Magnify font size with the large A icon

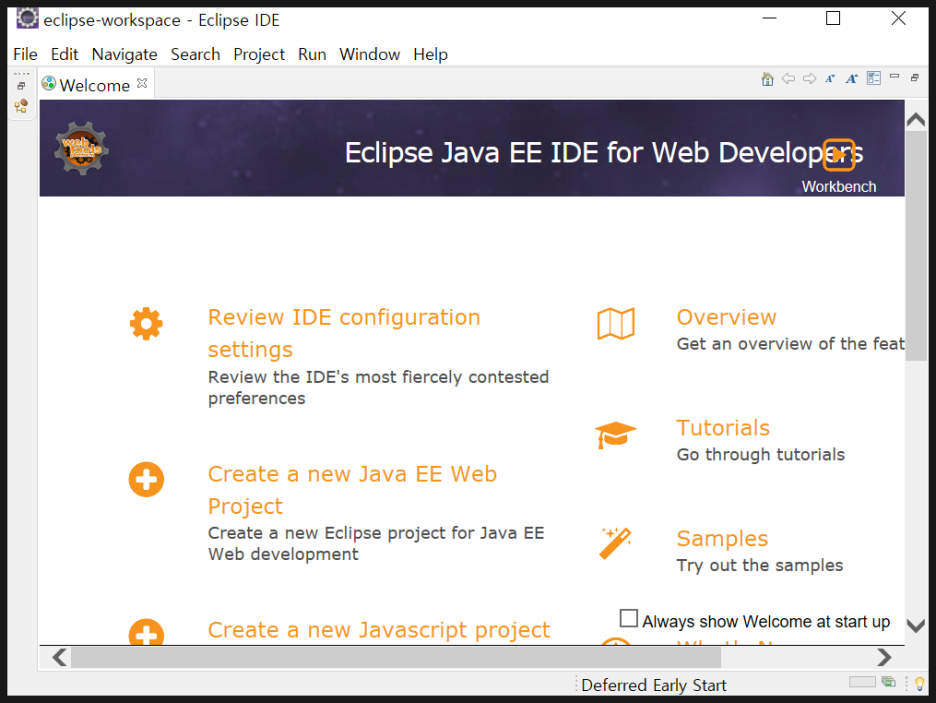[852, 79]
